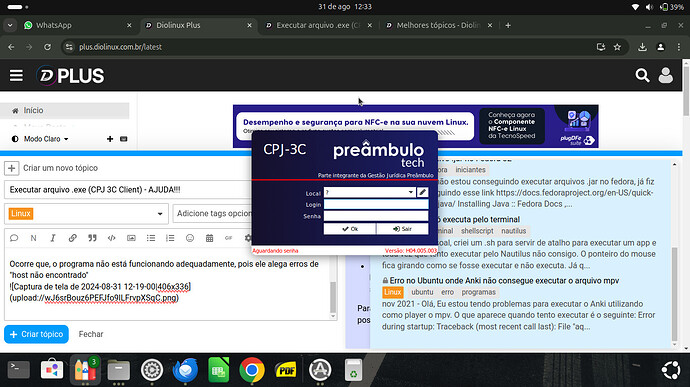Open the hamburger menu beside Plus logo

coord(16,76)
